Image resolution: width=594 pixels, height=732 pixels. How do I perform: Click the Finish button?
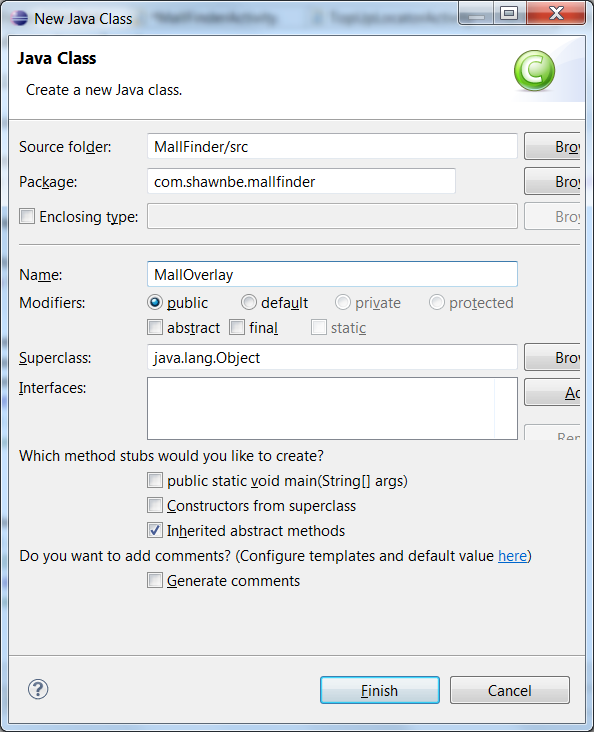coord(380,690)
